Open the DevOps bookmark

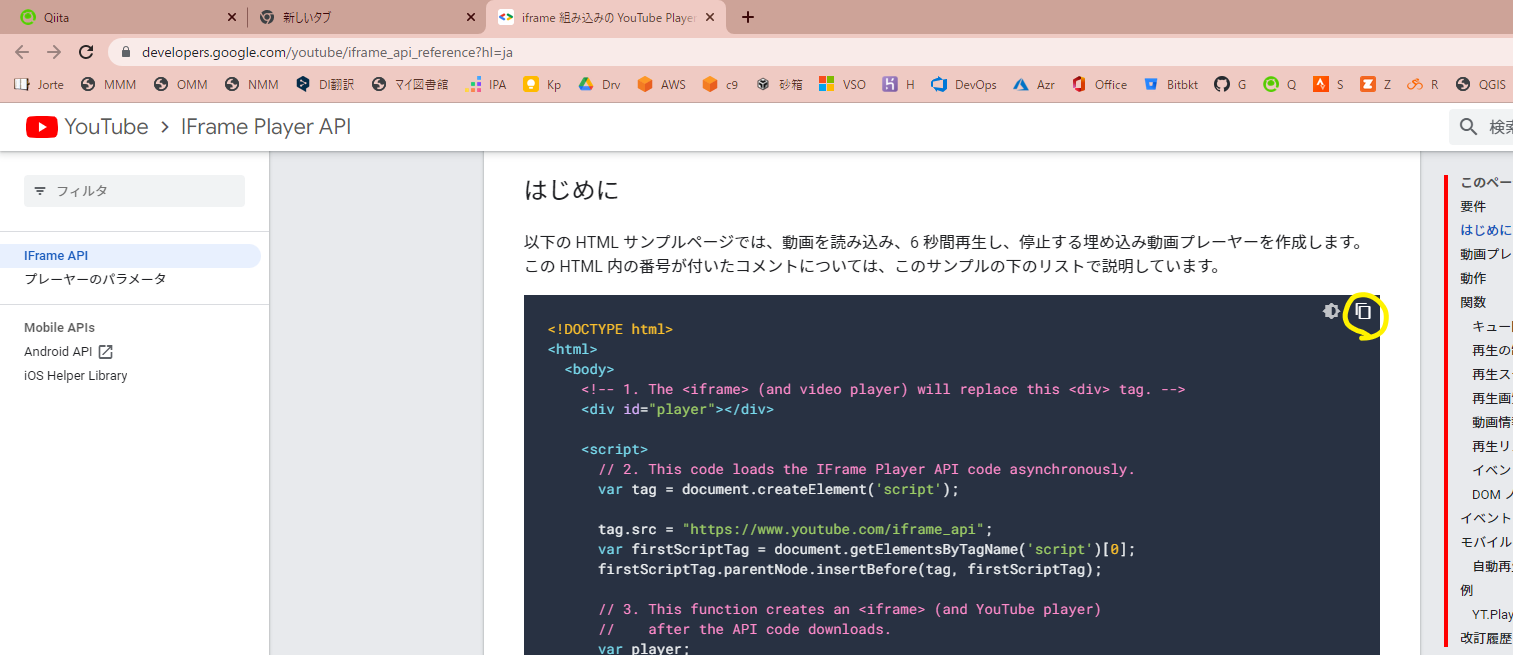964,85
